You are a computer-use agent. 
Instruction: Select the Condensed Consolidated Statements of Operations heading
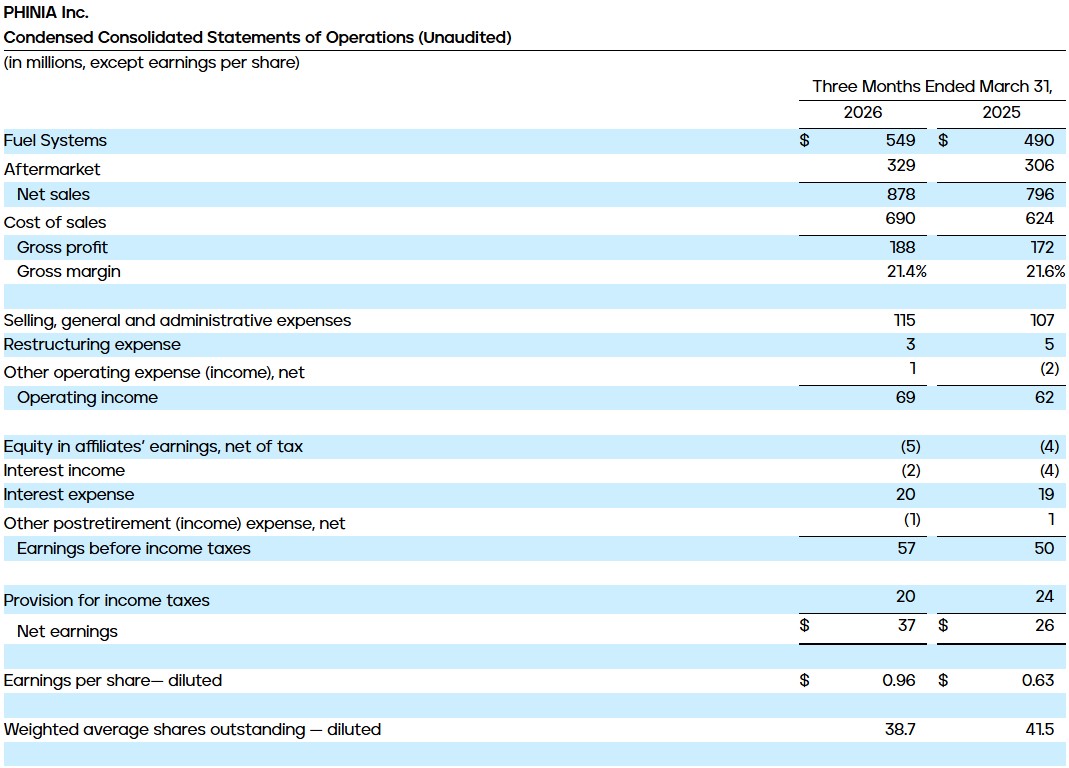pyautogui.click(x=257, y=38)
